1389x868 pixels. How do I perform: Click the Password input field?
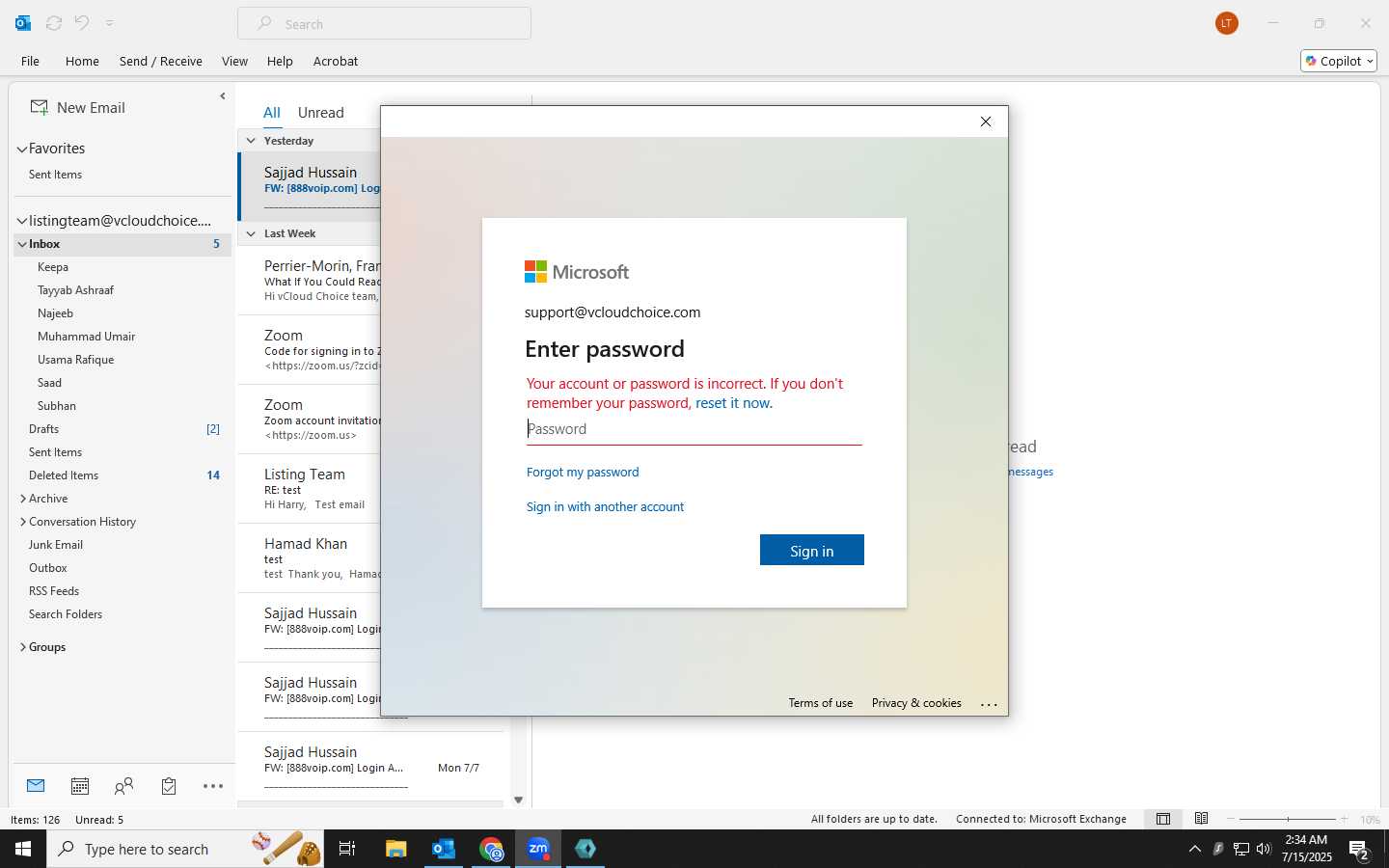coord(694,429)
